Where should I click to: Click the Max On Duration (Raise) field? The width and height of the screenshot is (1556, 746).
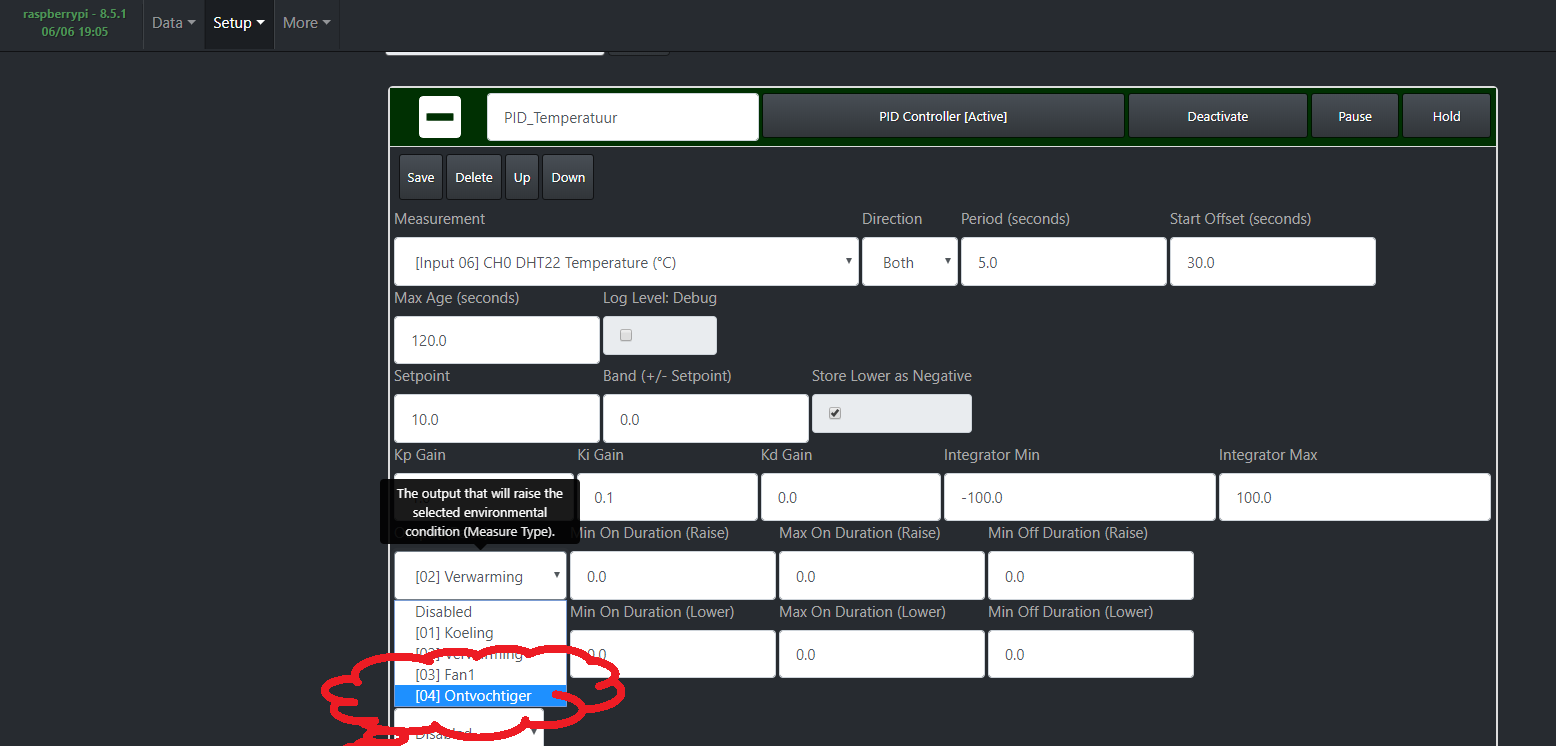[881, 576]
